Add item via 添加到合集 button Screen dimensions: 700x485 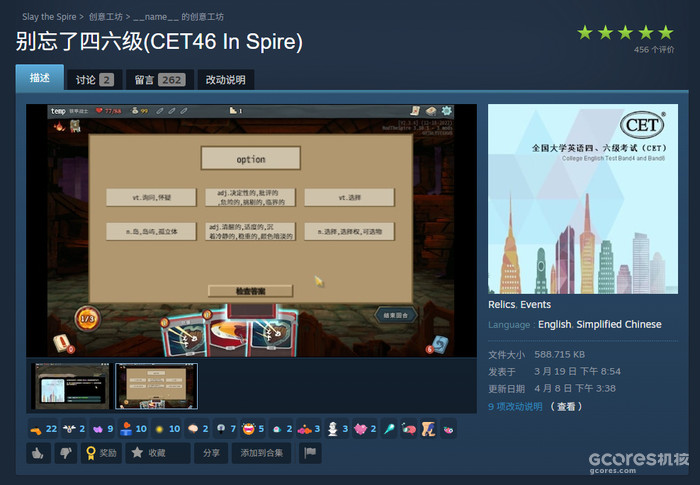pos(262,453)
